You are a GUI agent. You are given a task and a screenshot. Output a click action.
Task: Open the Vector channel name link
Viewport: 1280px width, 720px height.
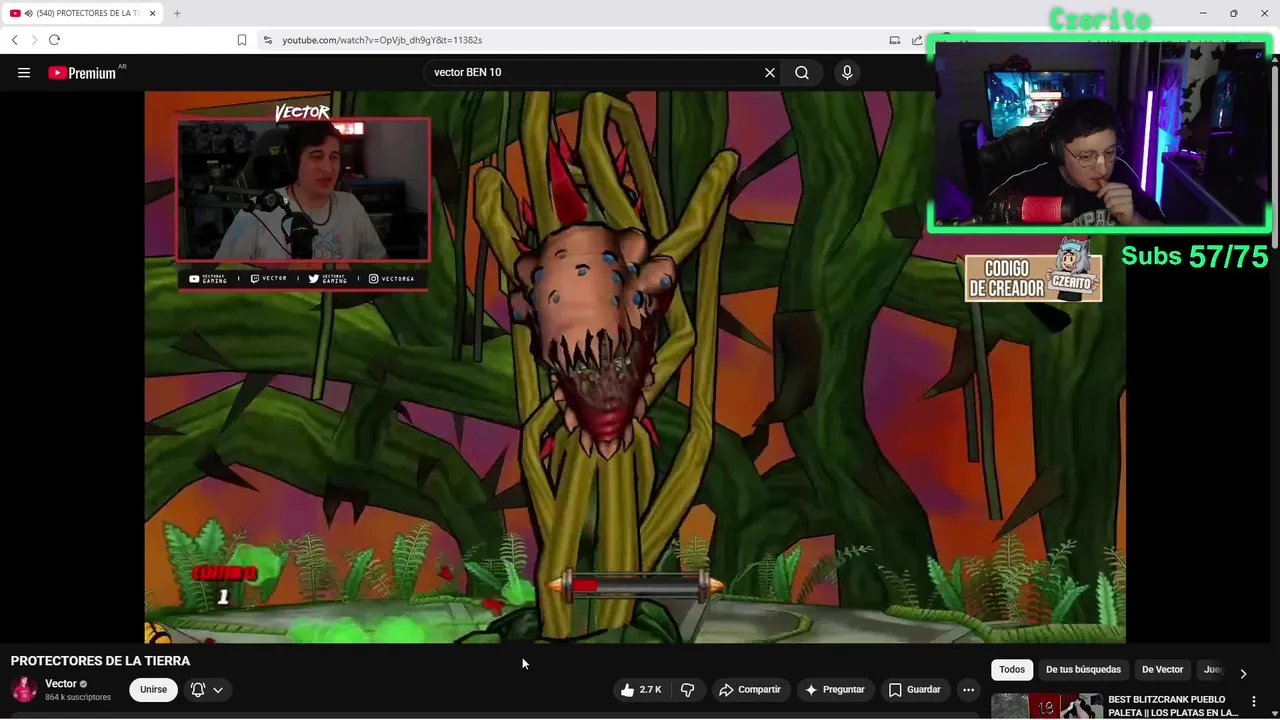tap(61, 684)
